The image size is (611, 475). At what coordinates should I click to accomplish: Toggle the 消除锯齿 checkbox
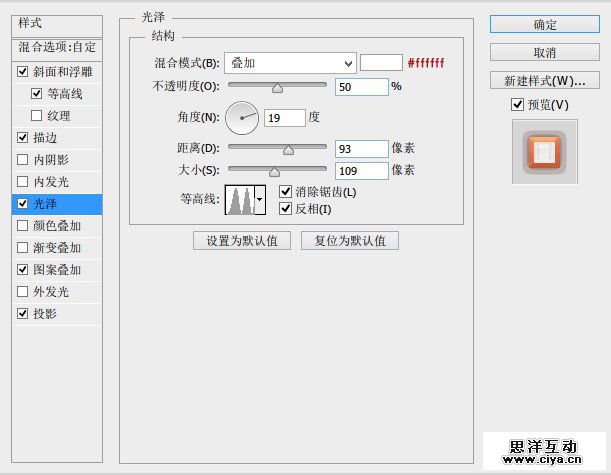pos(286,191)
